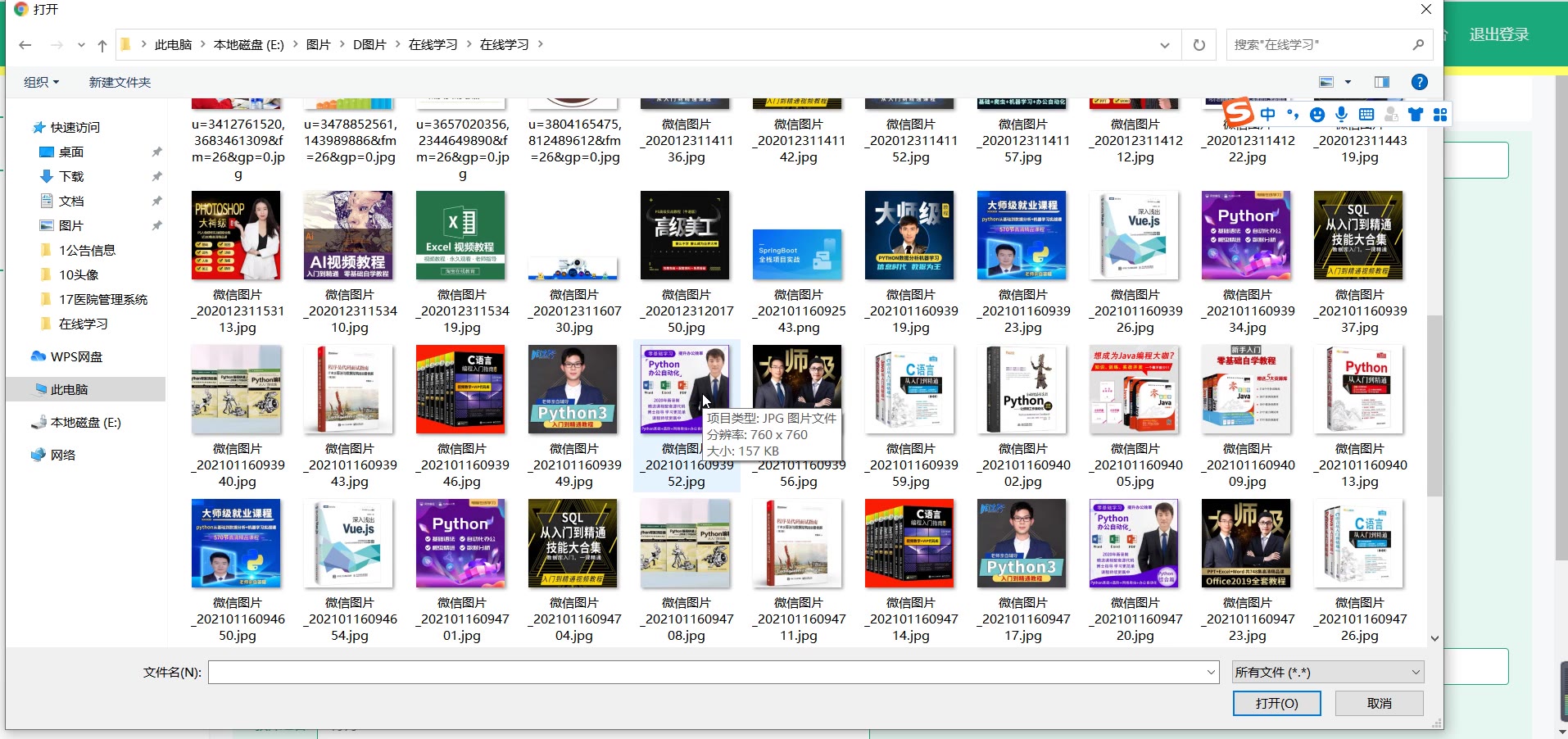Viewport: 1568px width, 739px height.
Task: Click the search magnifier icon
Action: click(1418, 44)
